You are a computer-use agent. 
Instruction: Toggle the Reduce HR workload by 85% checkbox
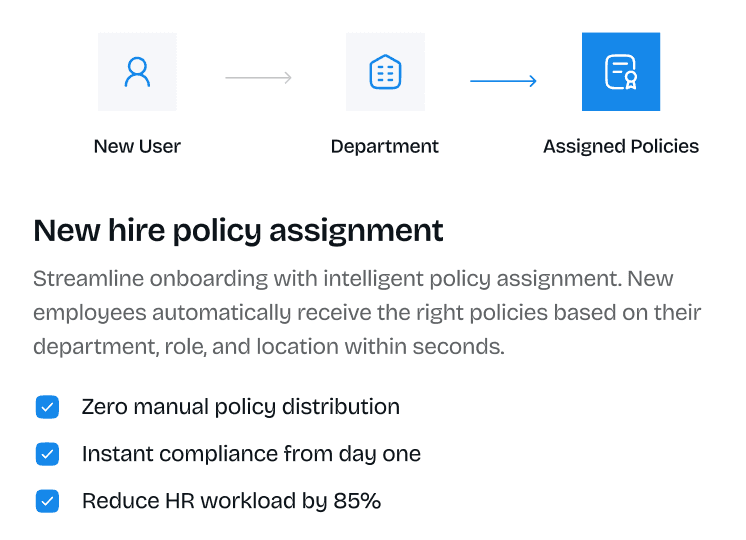click(x=47, y=501)
